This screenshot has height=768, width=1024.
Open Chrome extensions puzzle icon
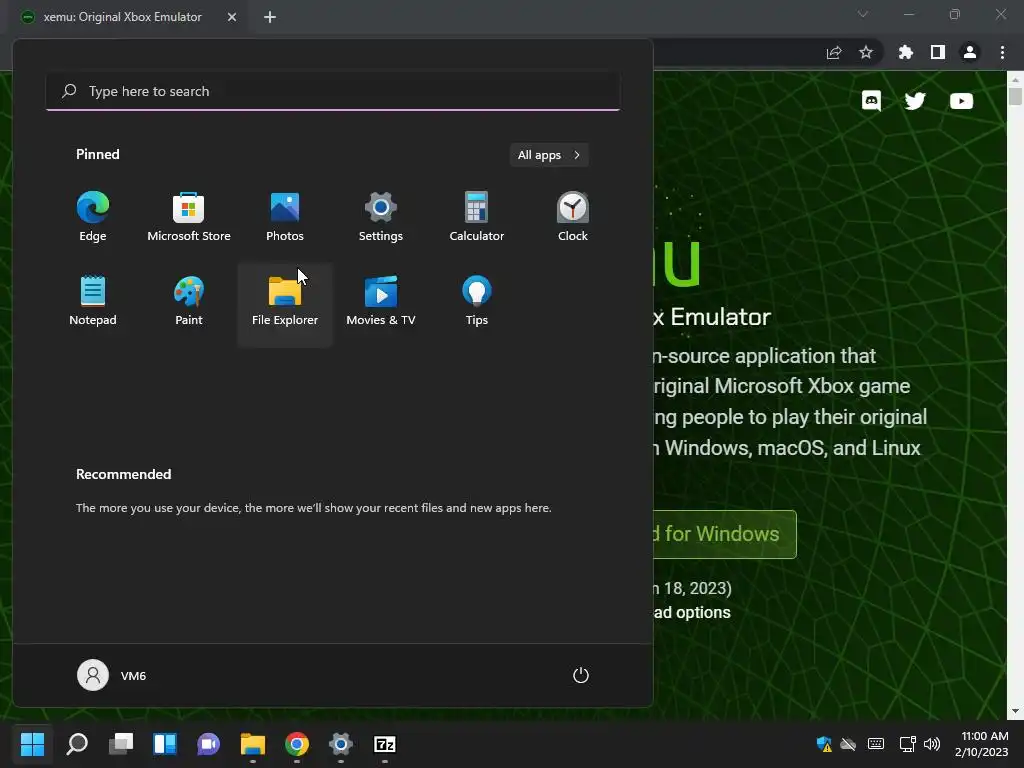pyautogui.click(x=906, y=52)
